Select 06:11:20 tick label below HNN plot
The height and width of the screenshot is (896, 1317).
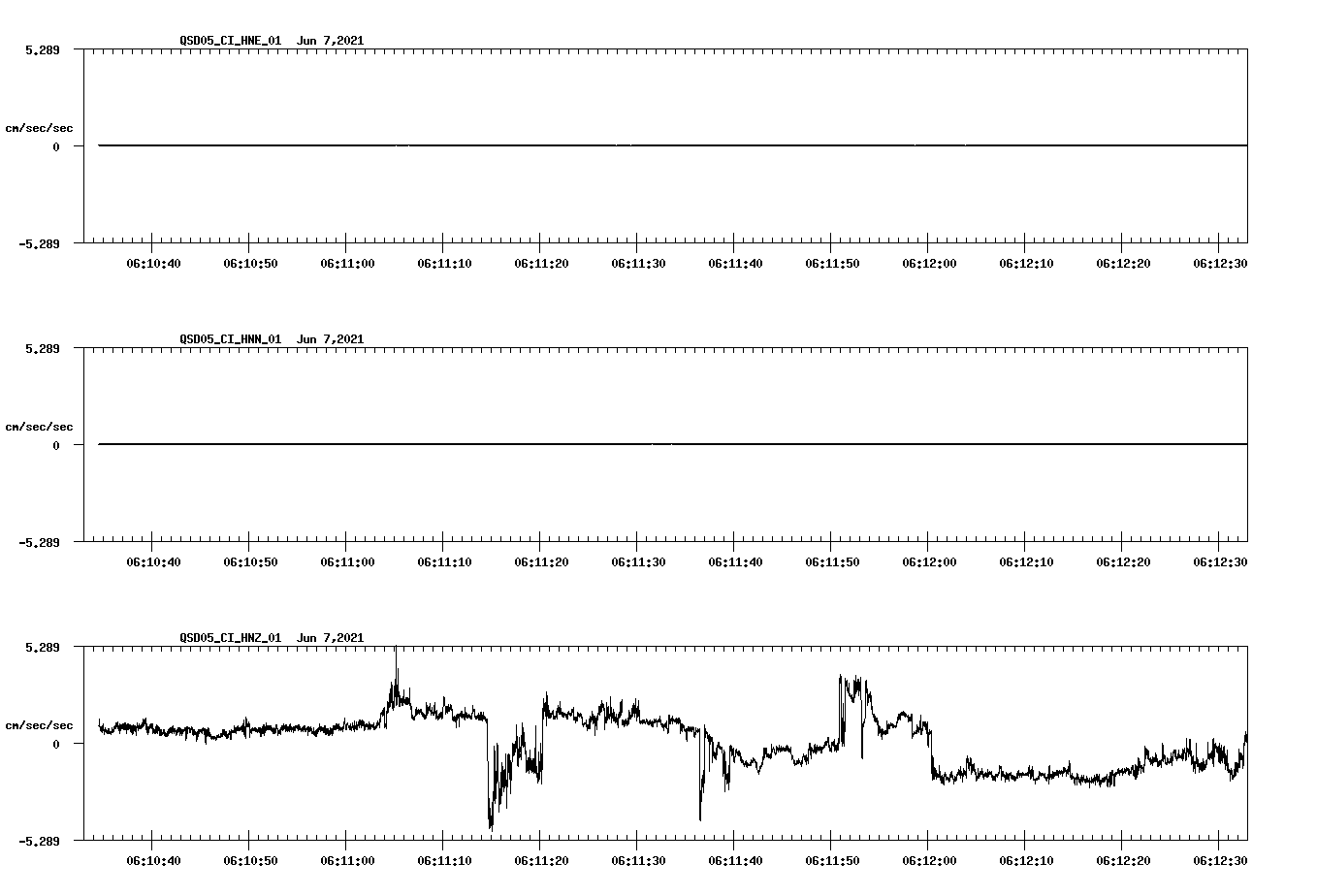point(541,562)
